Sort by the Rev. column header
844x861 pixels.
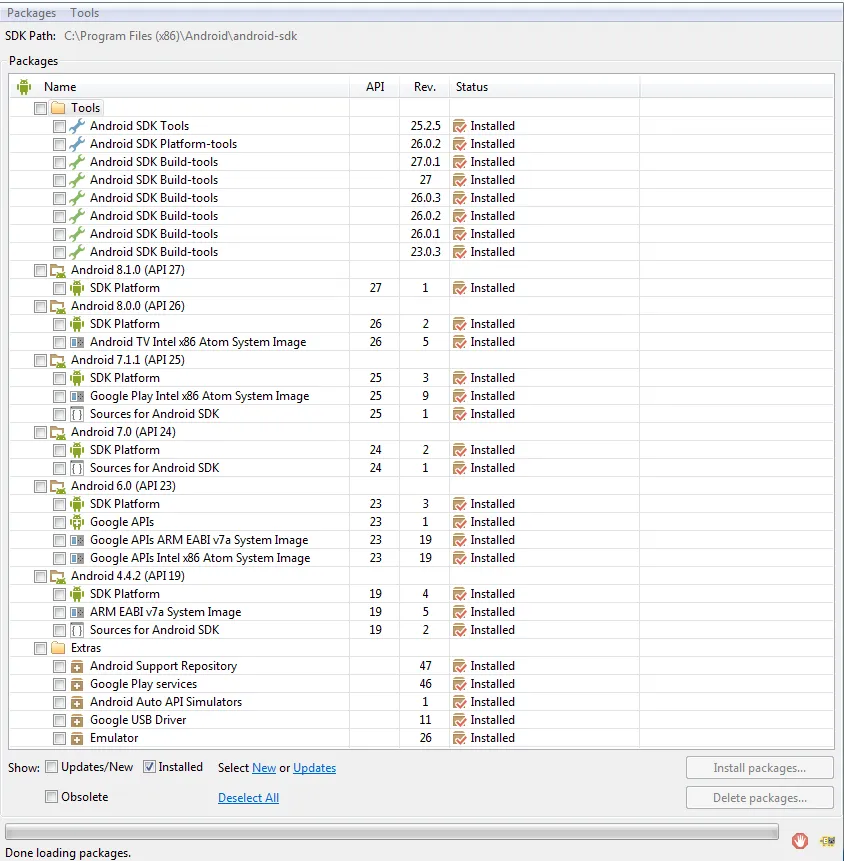424,87
